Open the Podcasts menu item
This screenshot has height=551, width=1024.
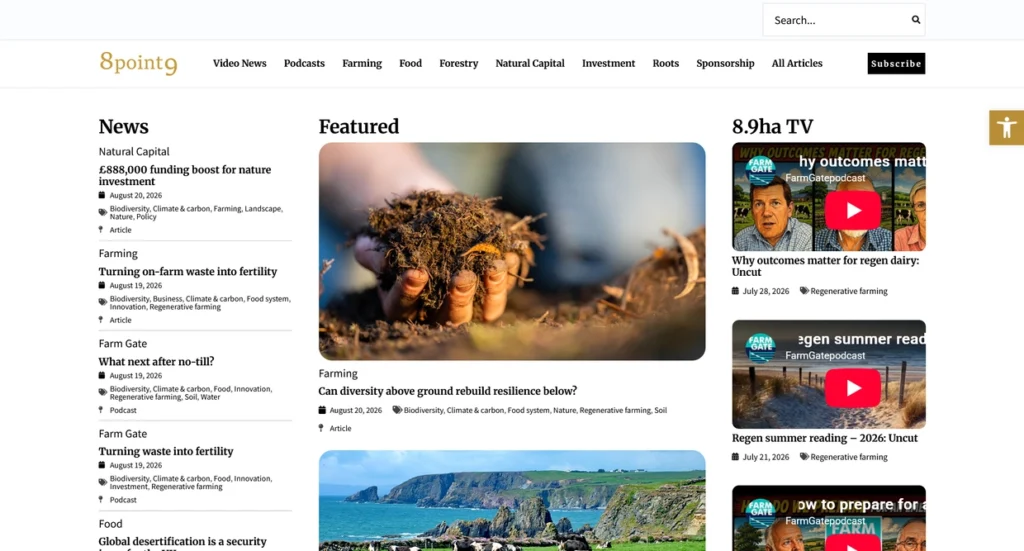click(x=304, y=63)
